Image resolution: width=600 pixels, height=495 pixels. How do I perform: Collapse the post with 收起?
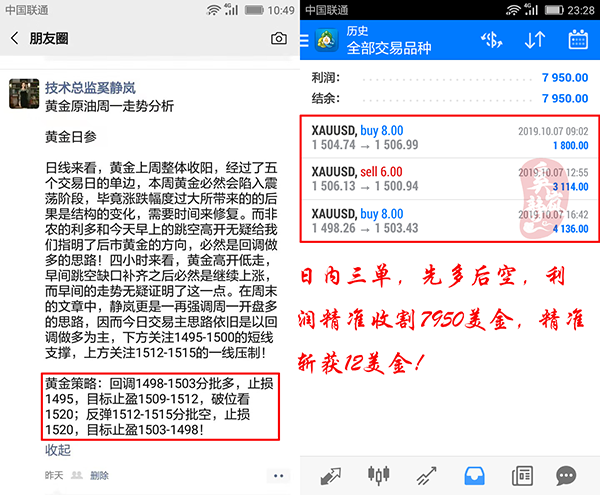tap(58, 450)
